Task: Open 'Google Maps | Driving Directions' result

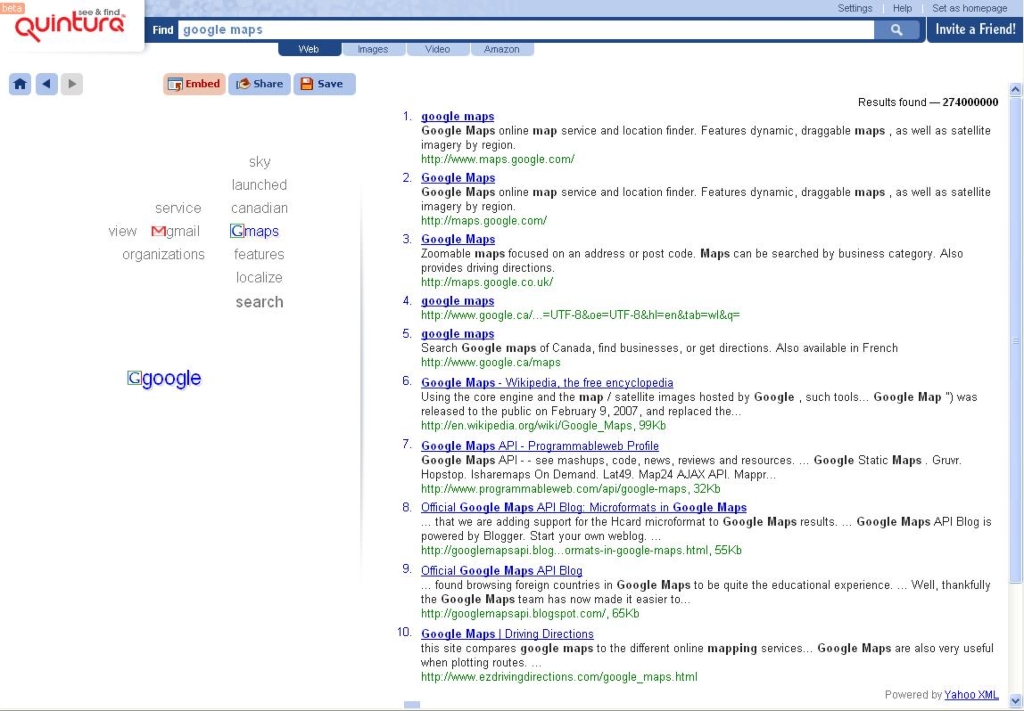Action: click(x=507, y=634)
